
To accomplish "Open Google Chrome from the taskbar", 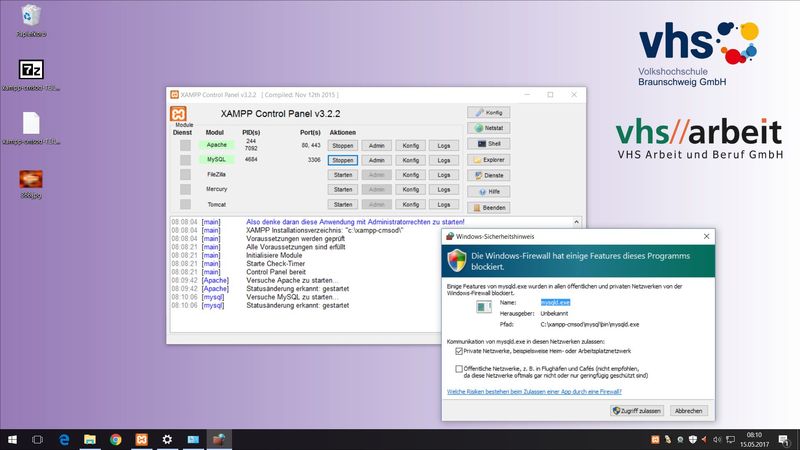I will (115, 439).
